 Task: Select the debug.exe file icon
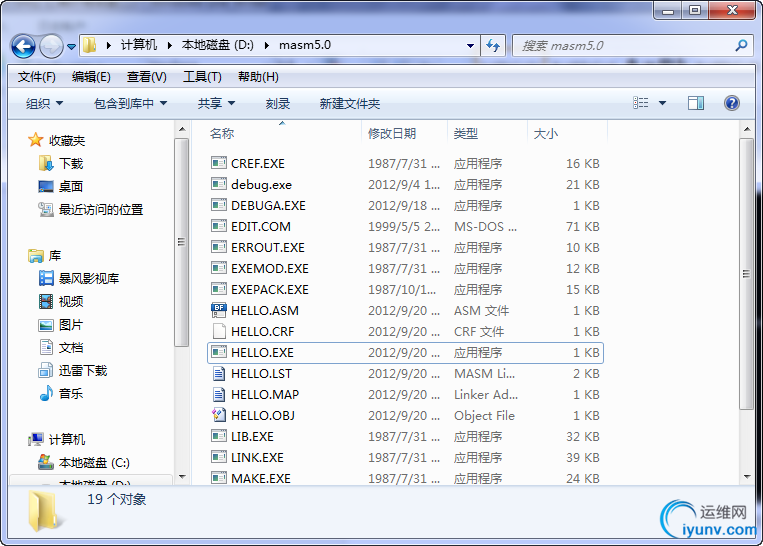(x=219, y=184)
